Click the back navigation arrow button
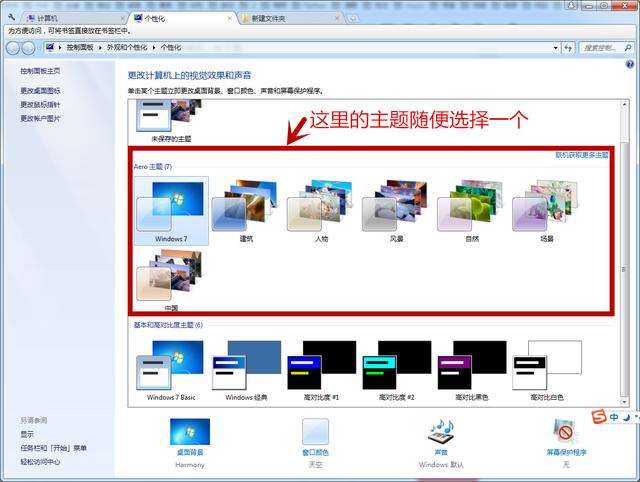 tap(13, 48)
